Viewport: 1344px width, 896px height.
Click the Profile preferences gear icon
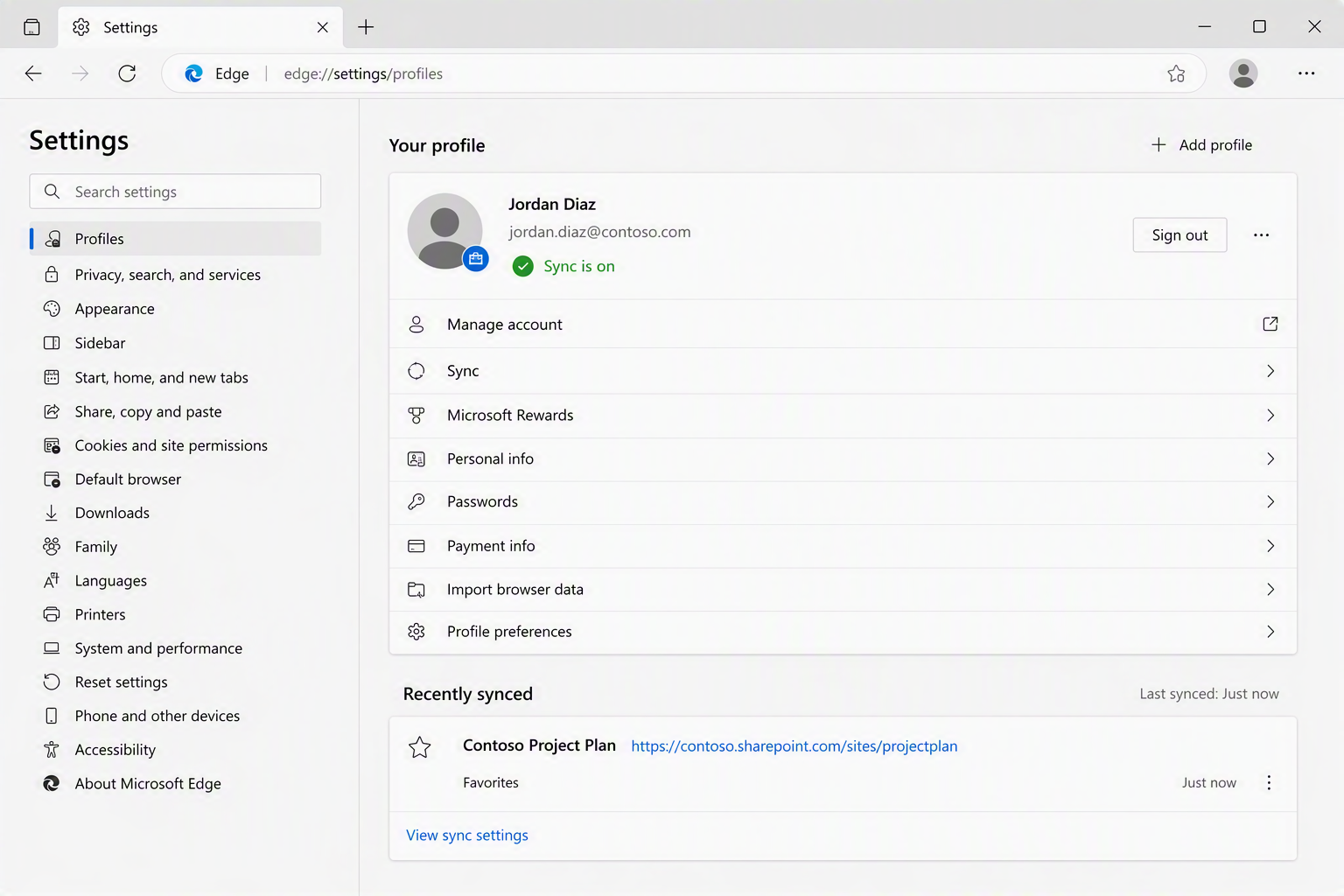pos(416,632)
